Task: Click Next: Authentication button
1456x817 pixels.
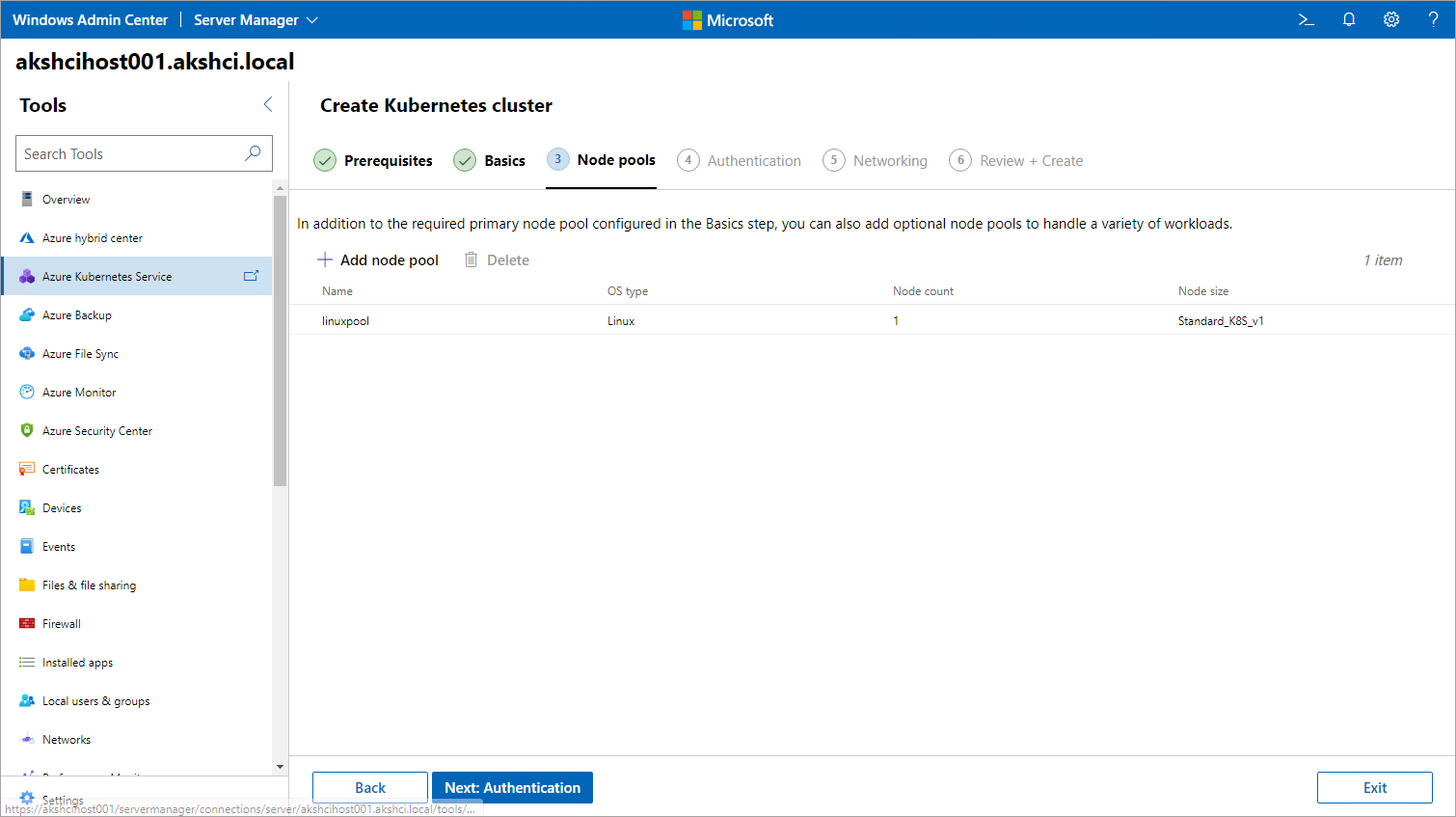Action: click(512, 788)
